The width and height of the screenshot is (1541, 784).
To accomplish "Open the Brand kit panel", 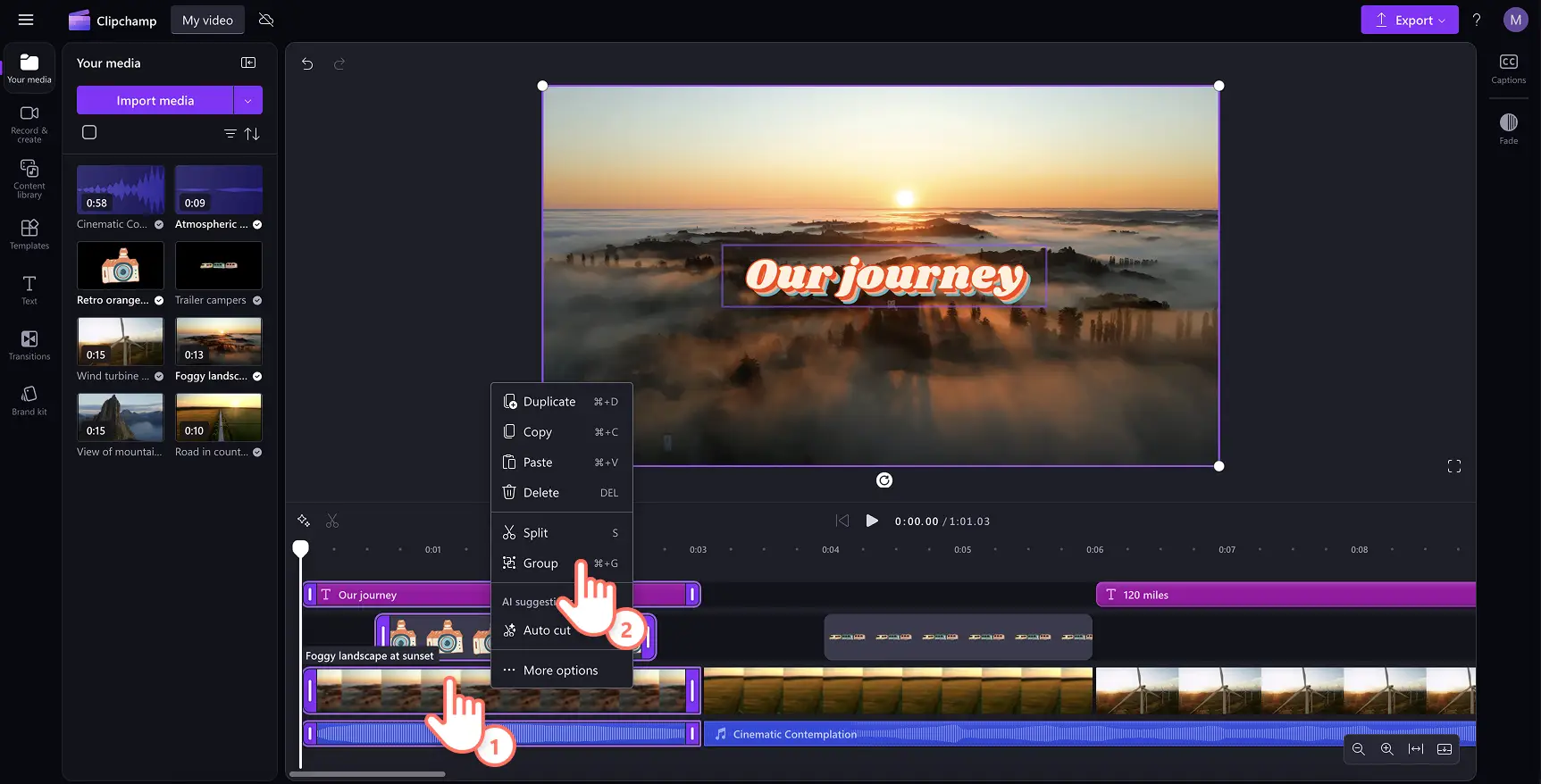I will pos(29,401).
